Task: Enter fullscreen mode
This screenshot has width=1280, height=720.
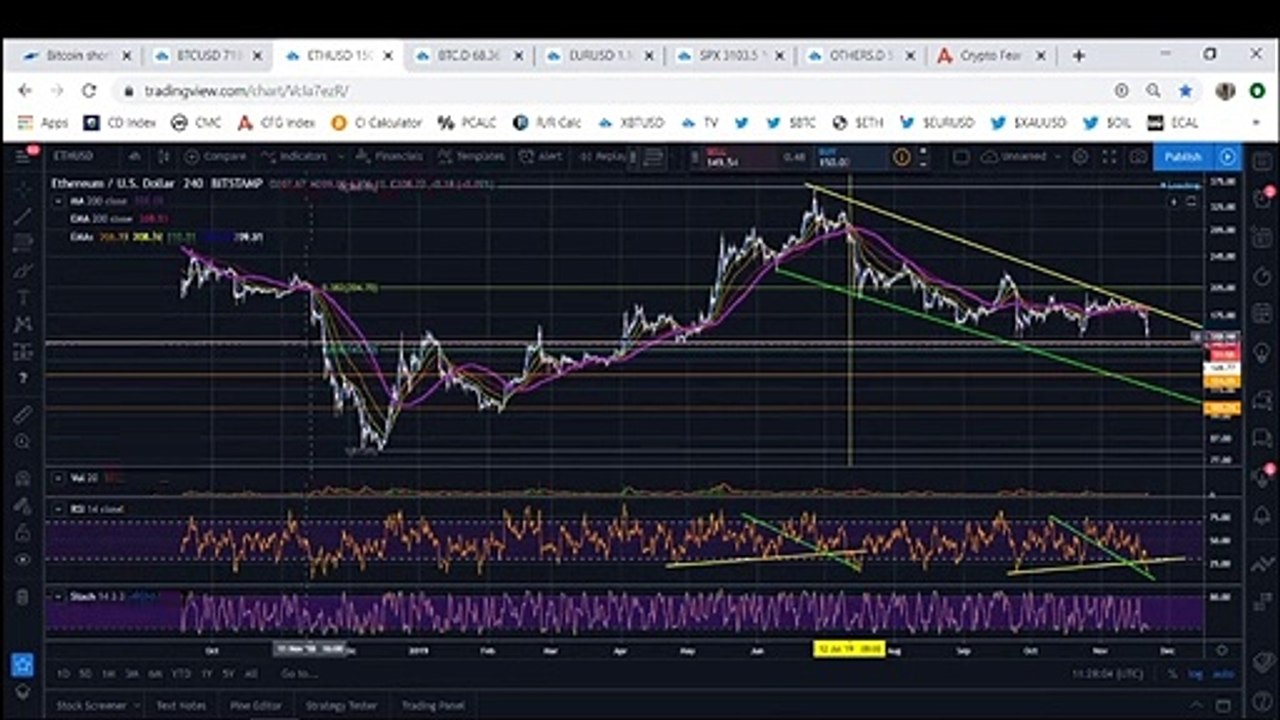Action: click(x=1109, y=157)
